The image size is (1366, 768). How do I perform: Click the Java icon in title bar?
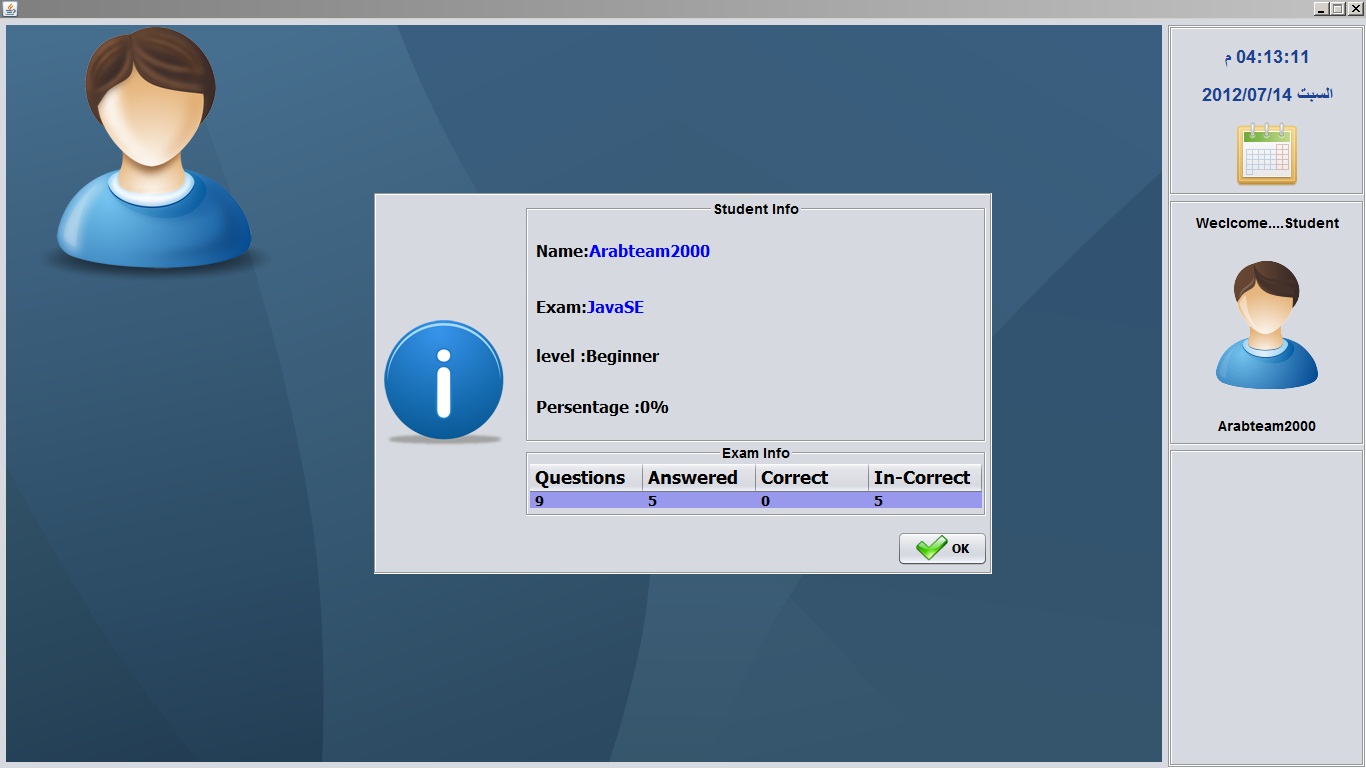[9, 8]
